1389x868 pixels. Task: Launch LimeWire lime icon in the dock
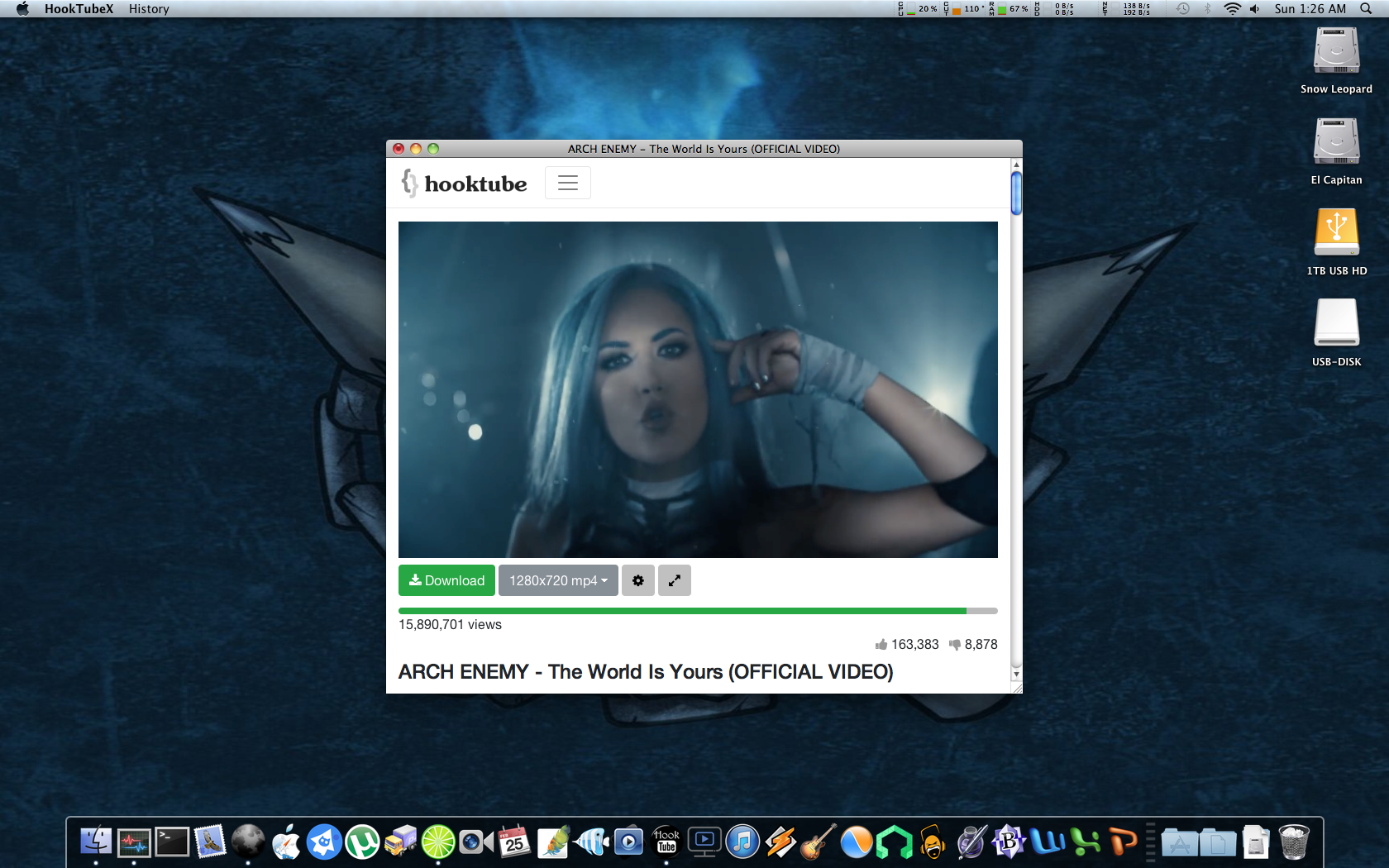[x=438, y=842]
